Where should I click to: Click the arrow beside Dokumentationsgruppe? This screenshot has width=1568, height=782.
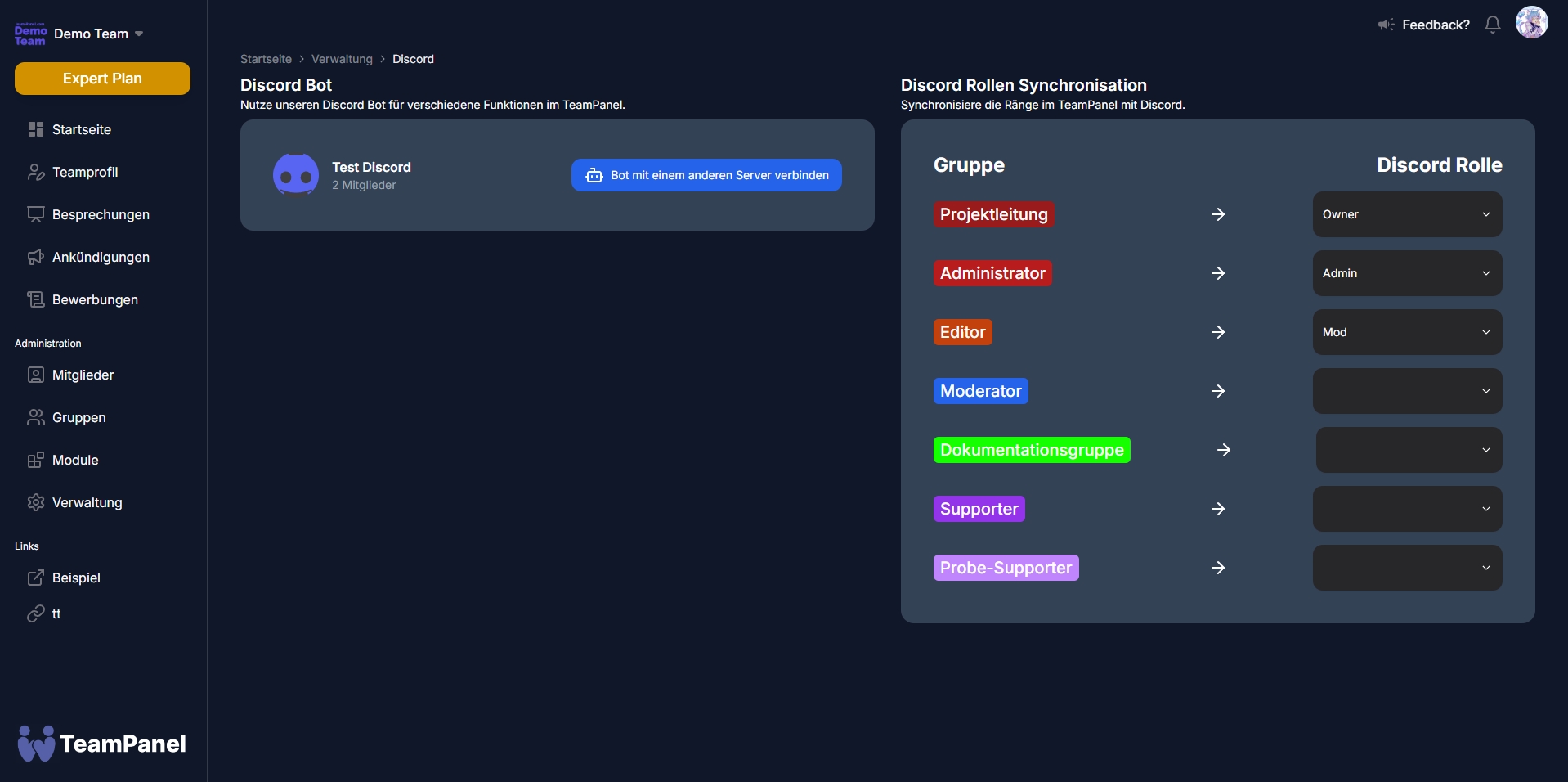pyautogui.click(x=1223, y=450)
